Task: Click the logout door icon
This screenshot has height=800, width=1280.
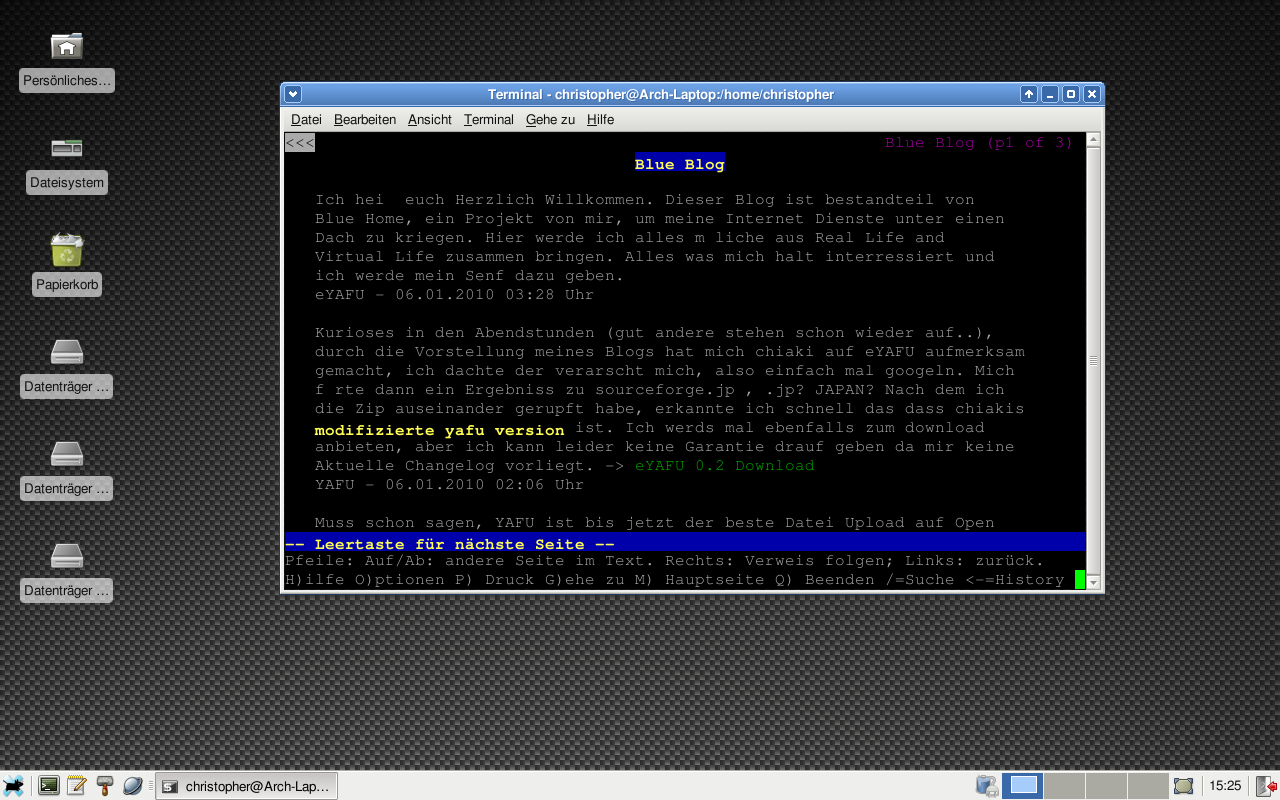Action: [1265, 786]
